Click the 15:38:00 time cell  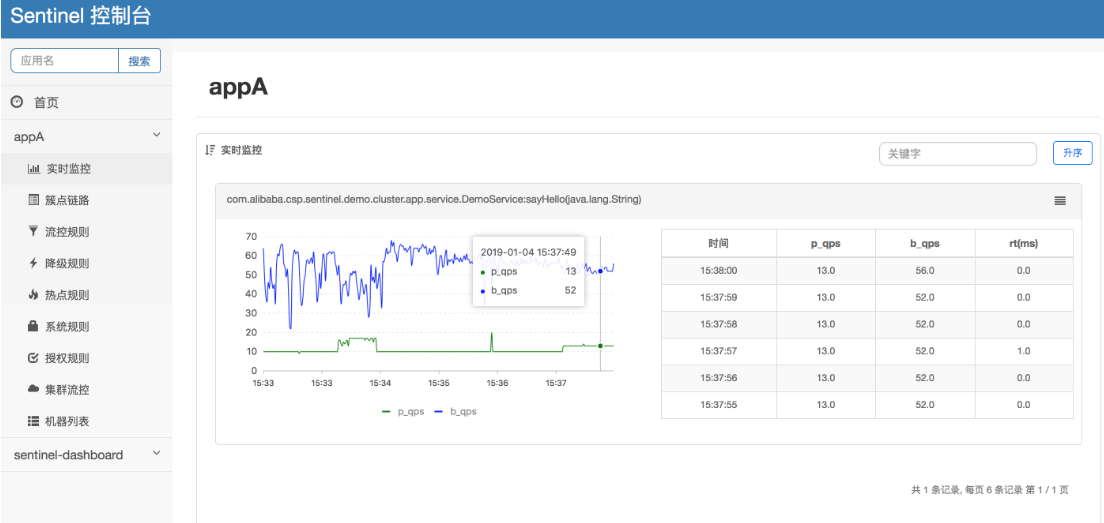tap(719, 270)
